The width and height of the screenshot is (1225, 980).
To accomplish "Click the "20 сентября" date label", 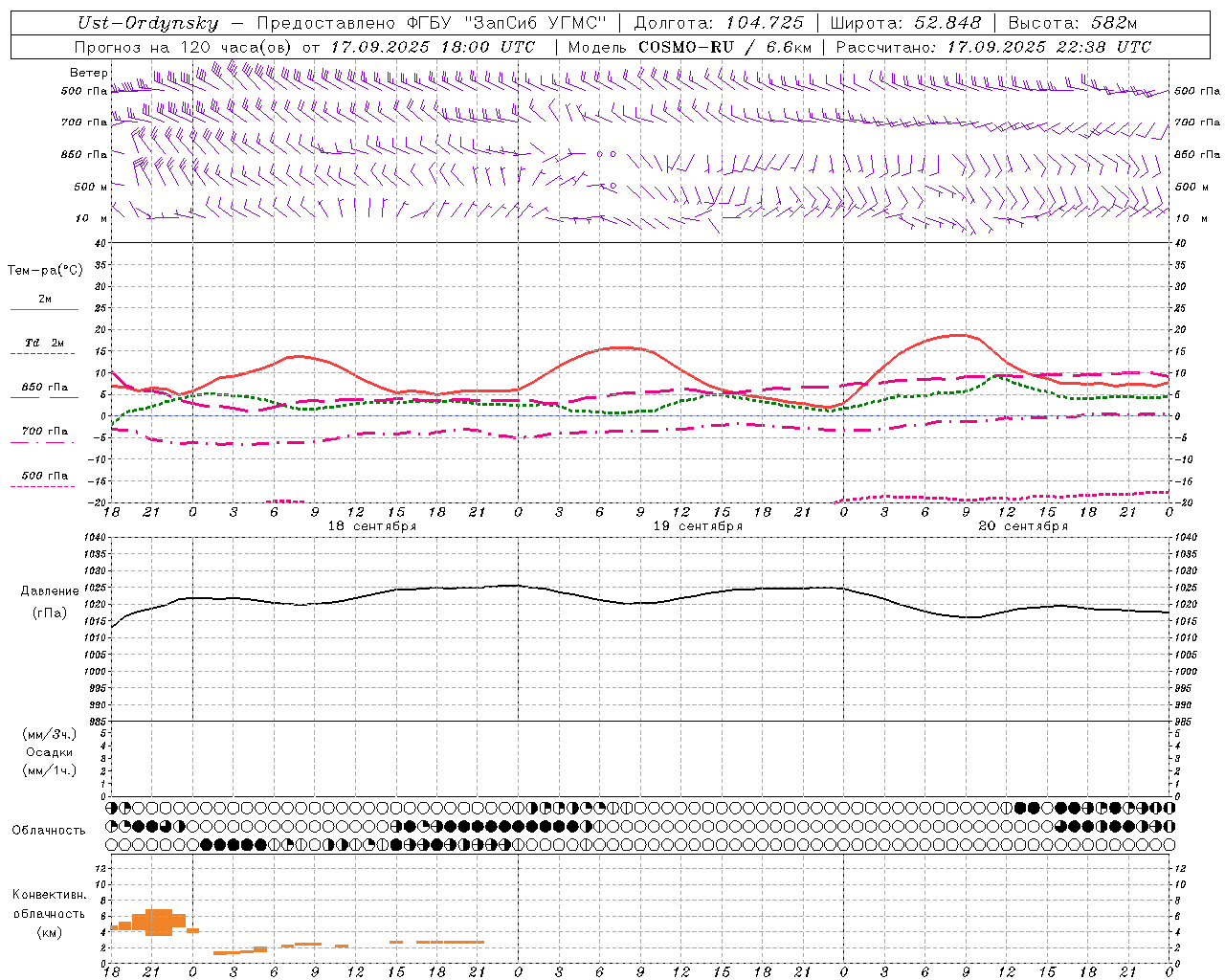I will 1023,526.
